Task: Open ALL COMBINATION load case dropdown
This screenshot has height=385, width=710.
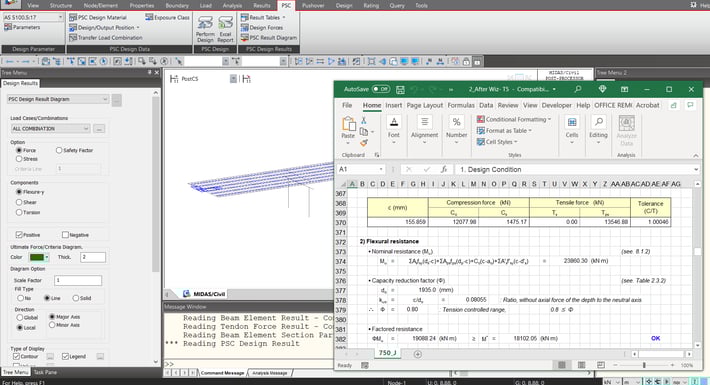Action: pyautogui.click(x=50, y=129)
